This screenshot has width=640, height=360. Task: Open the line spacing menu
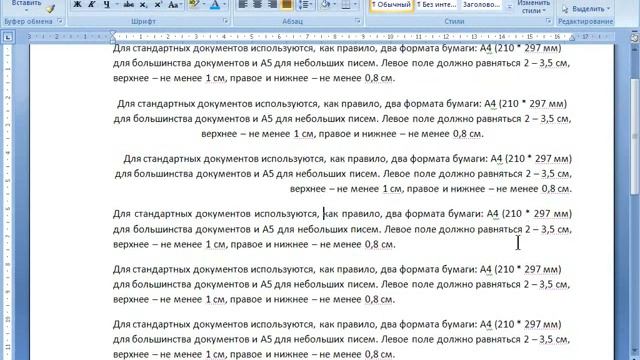[305, 5]
